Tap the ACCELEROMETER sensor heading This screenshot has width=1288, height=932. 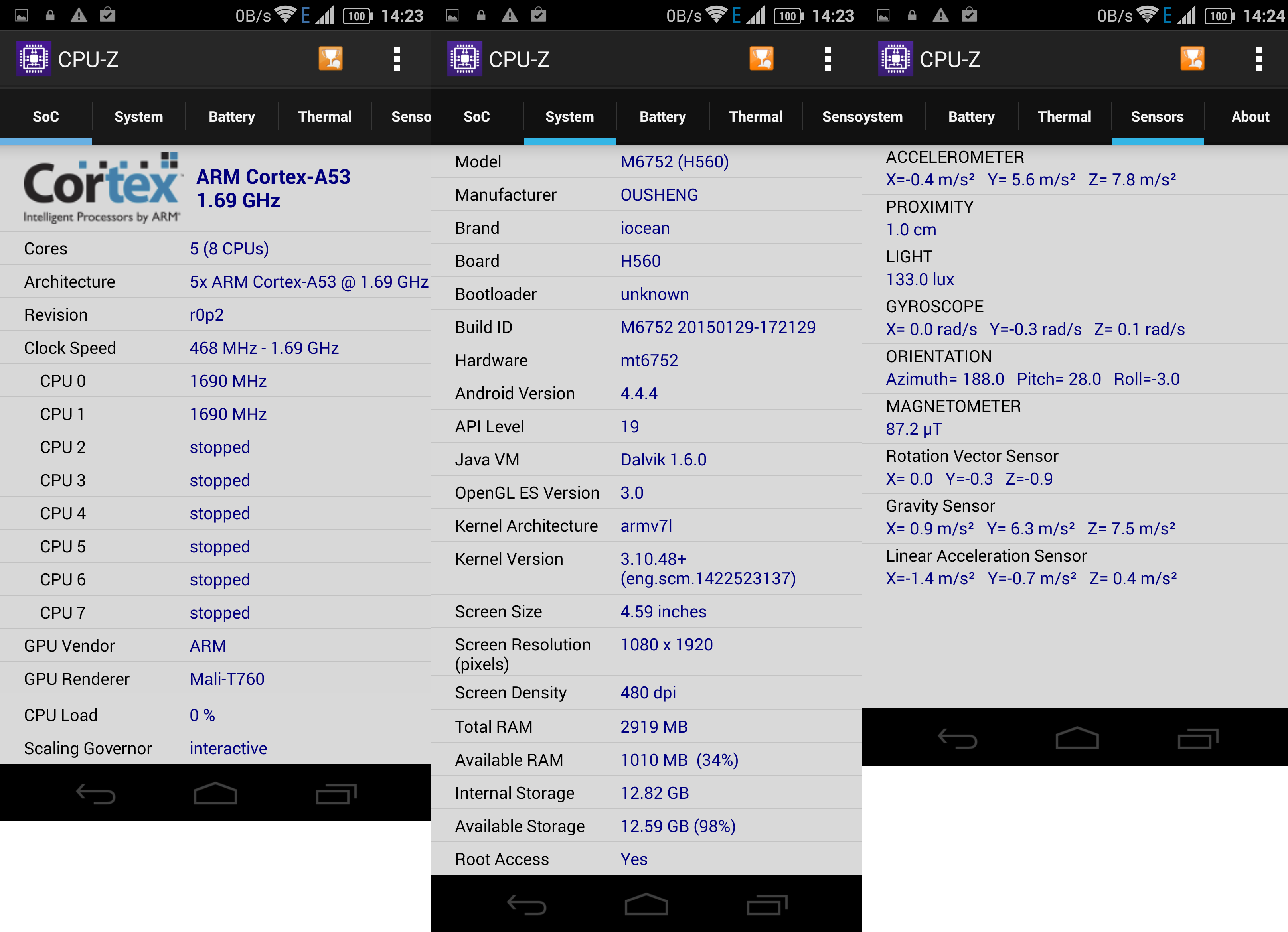click(955, 157)
